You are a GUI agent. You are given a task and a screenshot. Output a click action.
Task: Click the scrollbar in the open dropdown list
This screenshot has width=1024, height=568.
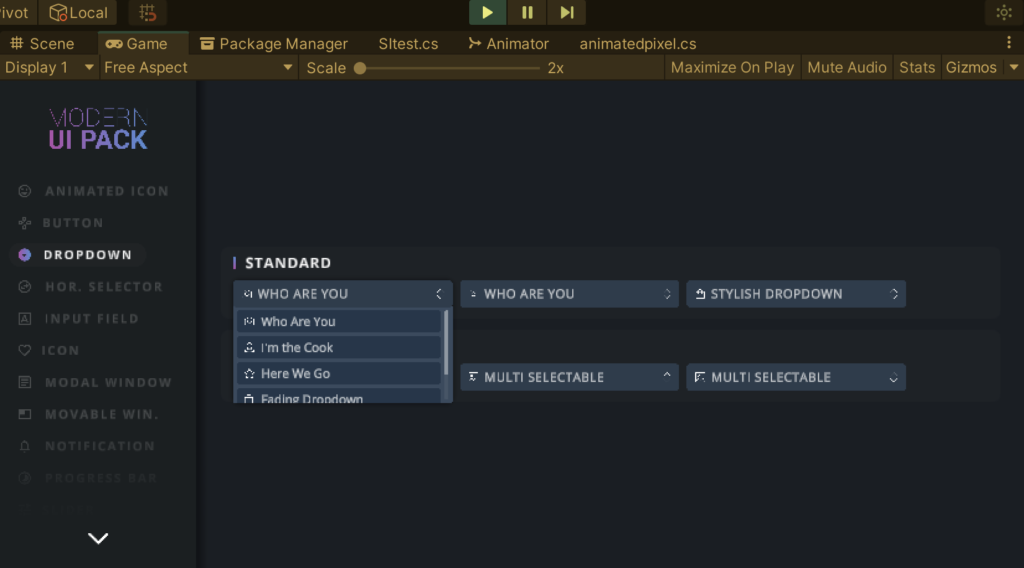pos(446,340)
